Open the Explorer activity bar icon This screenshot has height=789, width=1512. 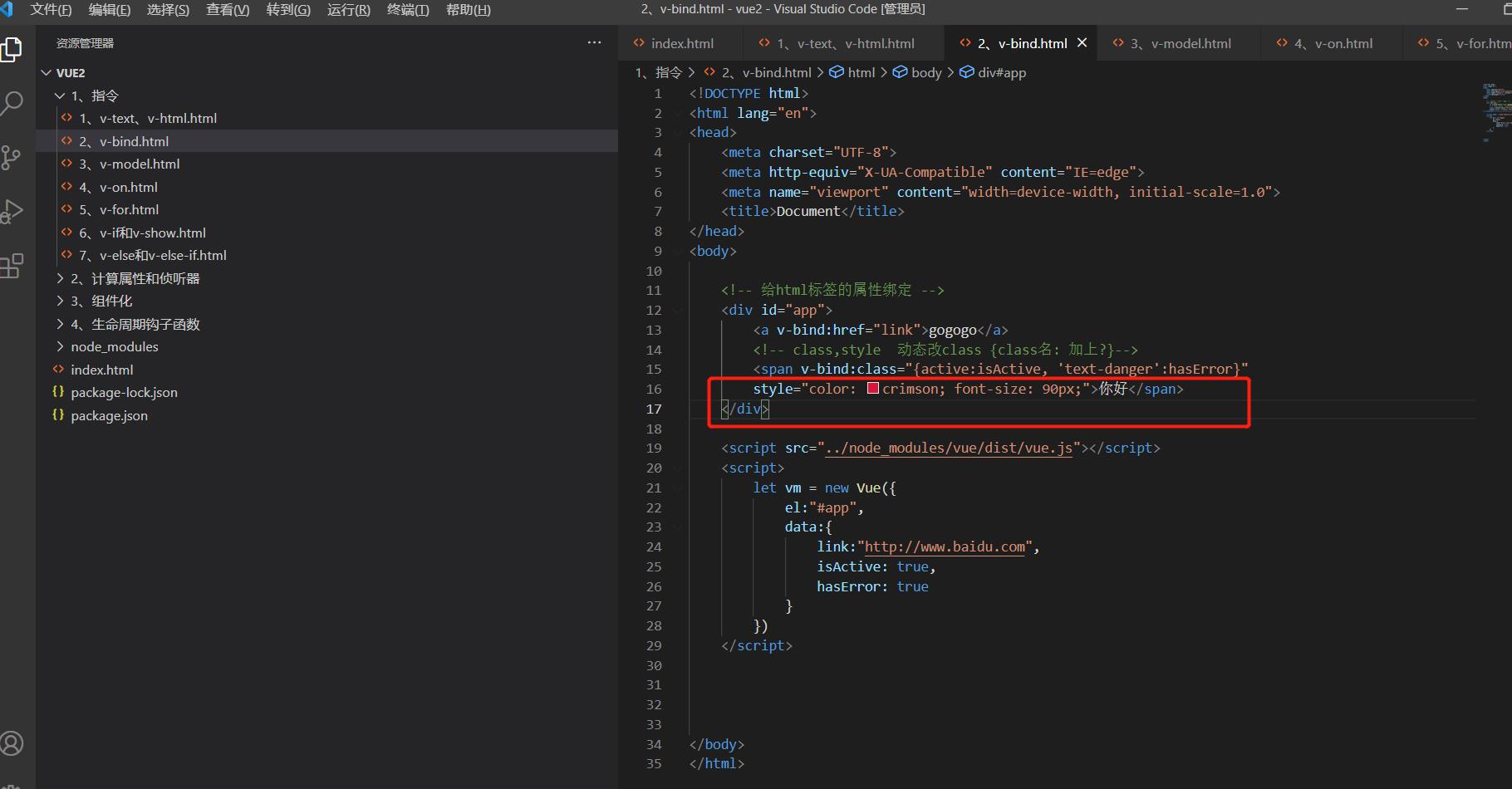[x=12, y=50]
